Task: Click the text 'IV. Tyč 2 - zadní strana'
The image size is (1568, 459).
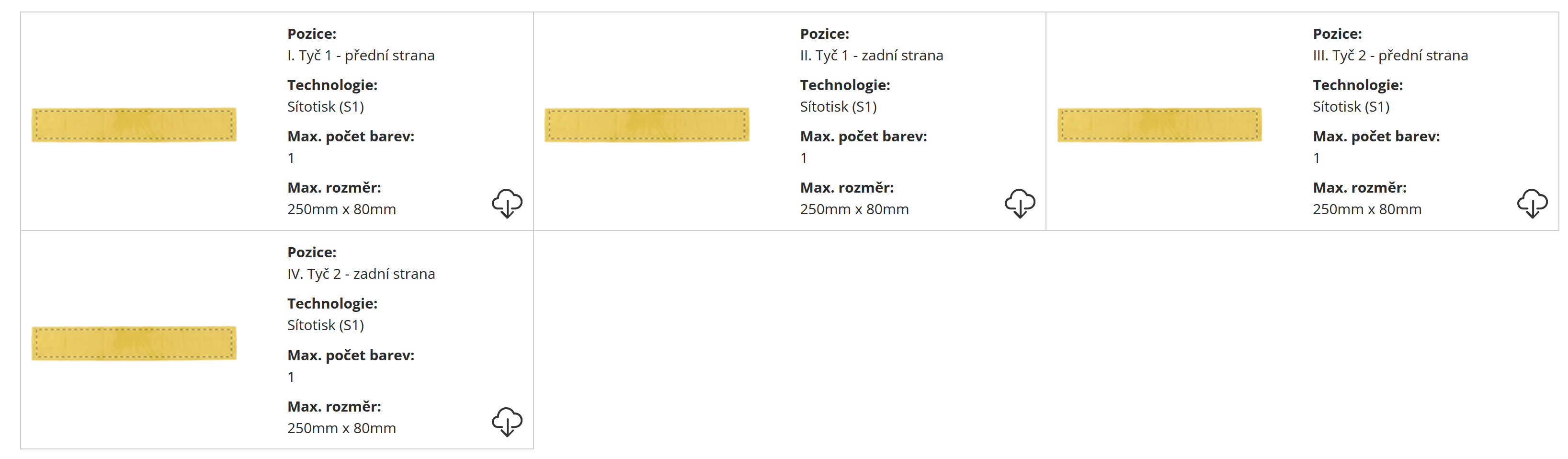Action: (361, 274)
